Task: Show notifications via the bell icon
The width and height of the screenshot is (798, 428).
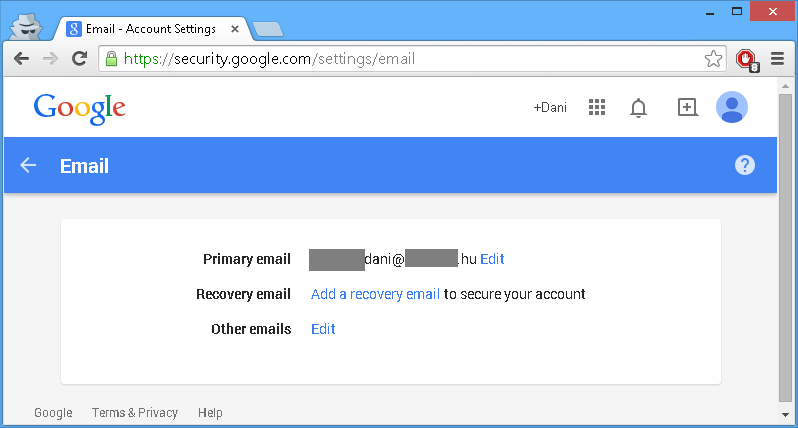Action: pyautogui.click(x=638, y=108)
